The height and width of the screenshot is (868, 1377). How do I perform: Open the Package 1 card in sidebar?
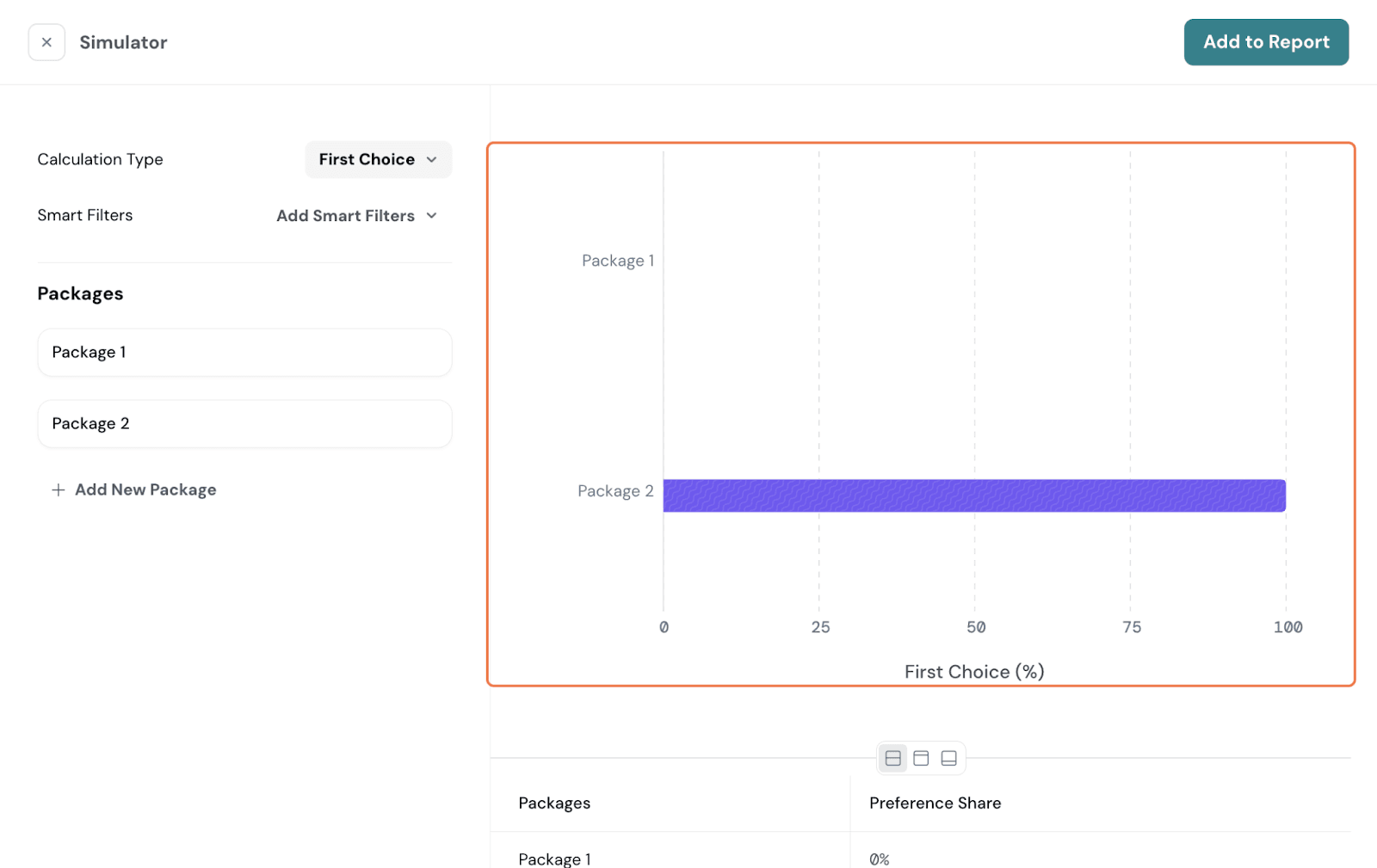[244, 353]
